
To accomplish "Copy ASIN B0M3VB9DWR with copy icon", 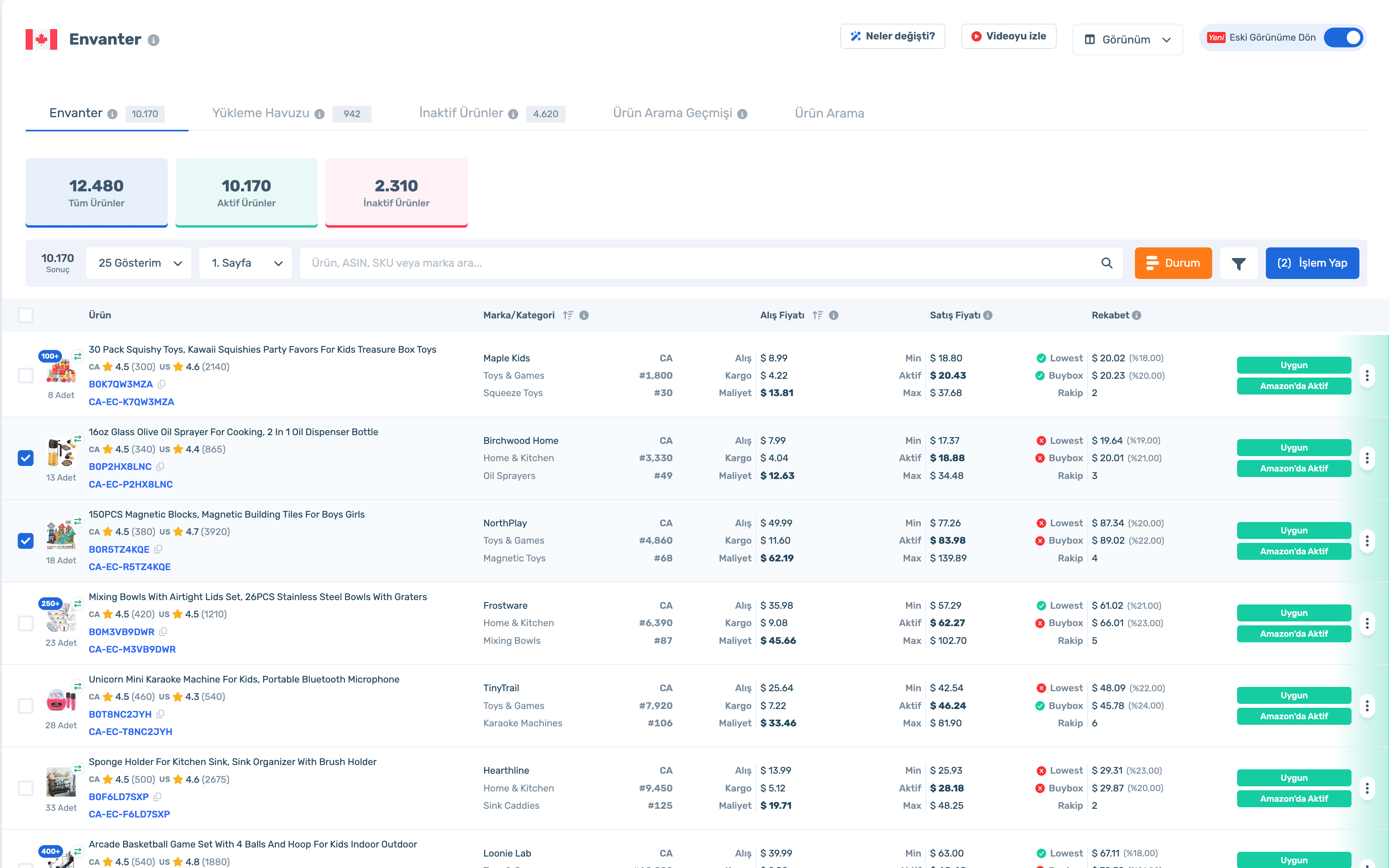I will (x=164, y=632).
